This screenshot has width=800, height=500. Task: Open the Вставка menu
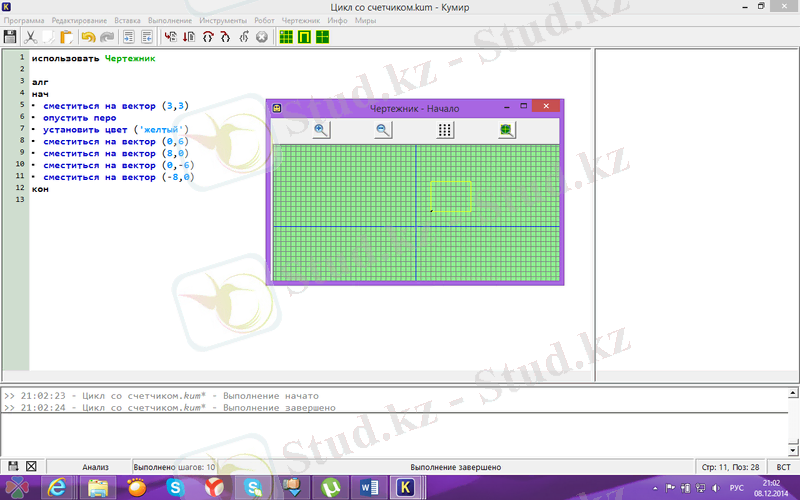click(127, 20)
